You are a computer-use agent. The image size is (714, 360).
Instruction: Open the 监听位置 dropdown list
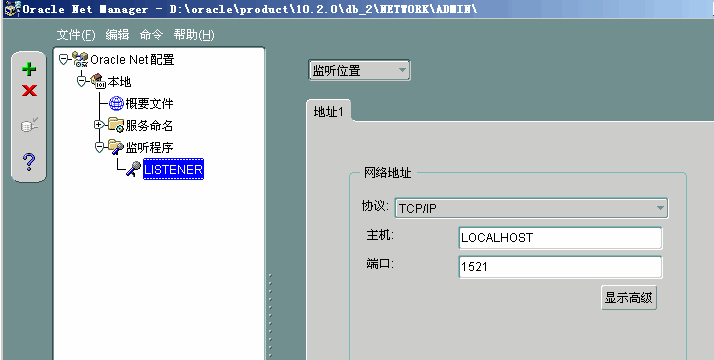point(359,70)
